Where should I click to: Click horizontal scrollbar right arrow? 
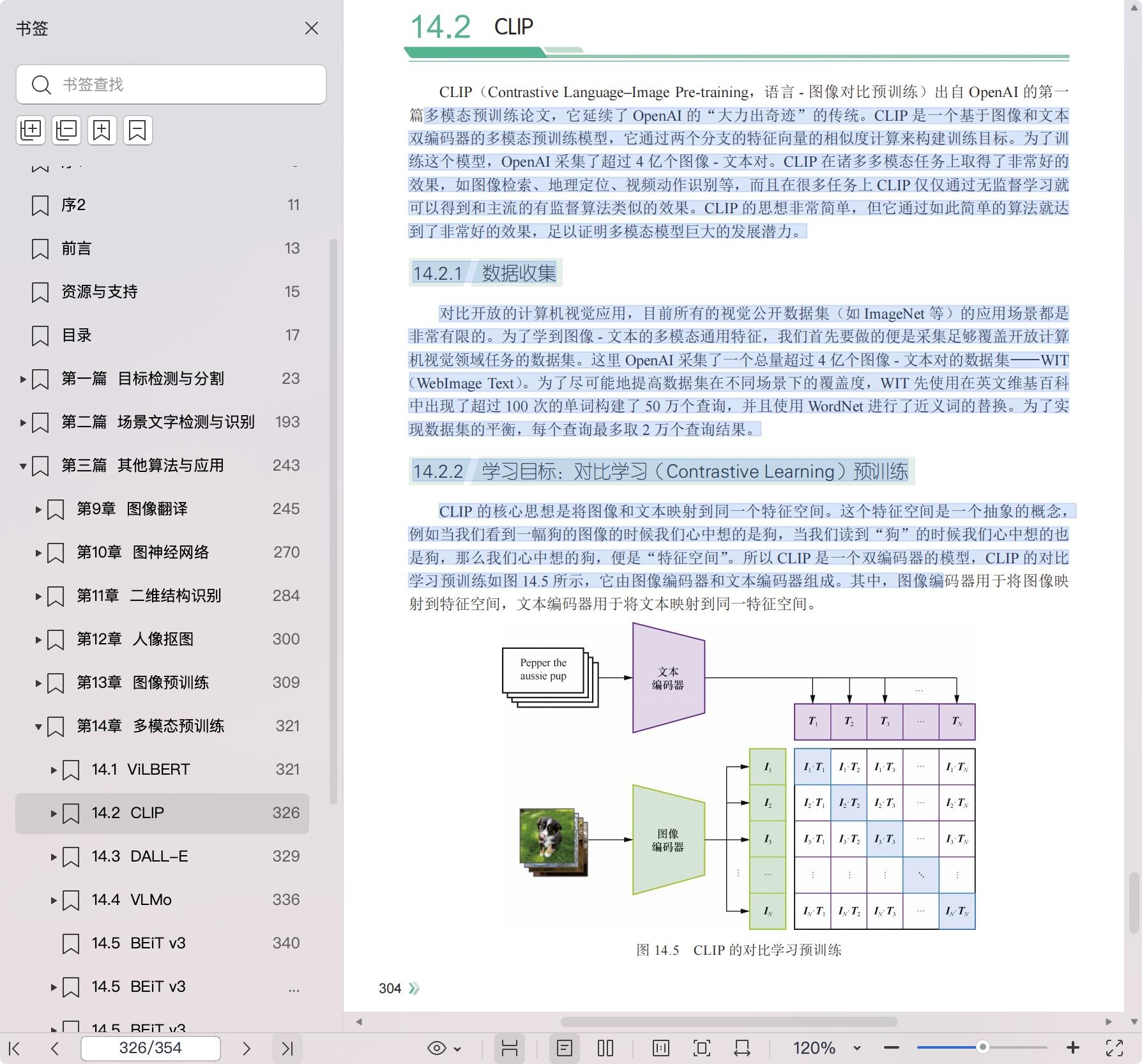click(1109, 1022)
